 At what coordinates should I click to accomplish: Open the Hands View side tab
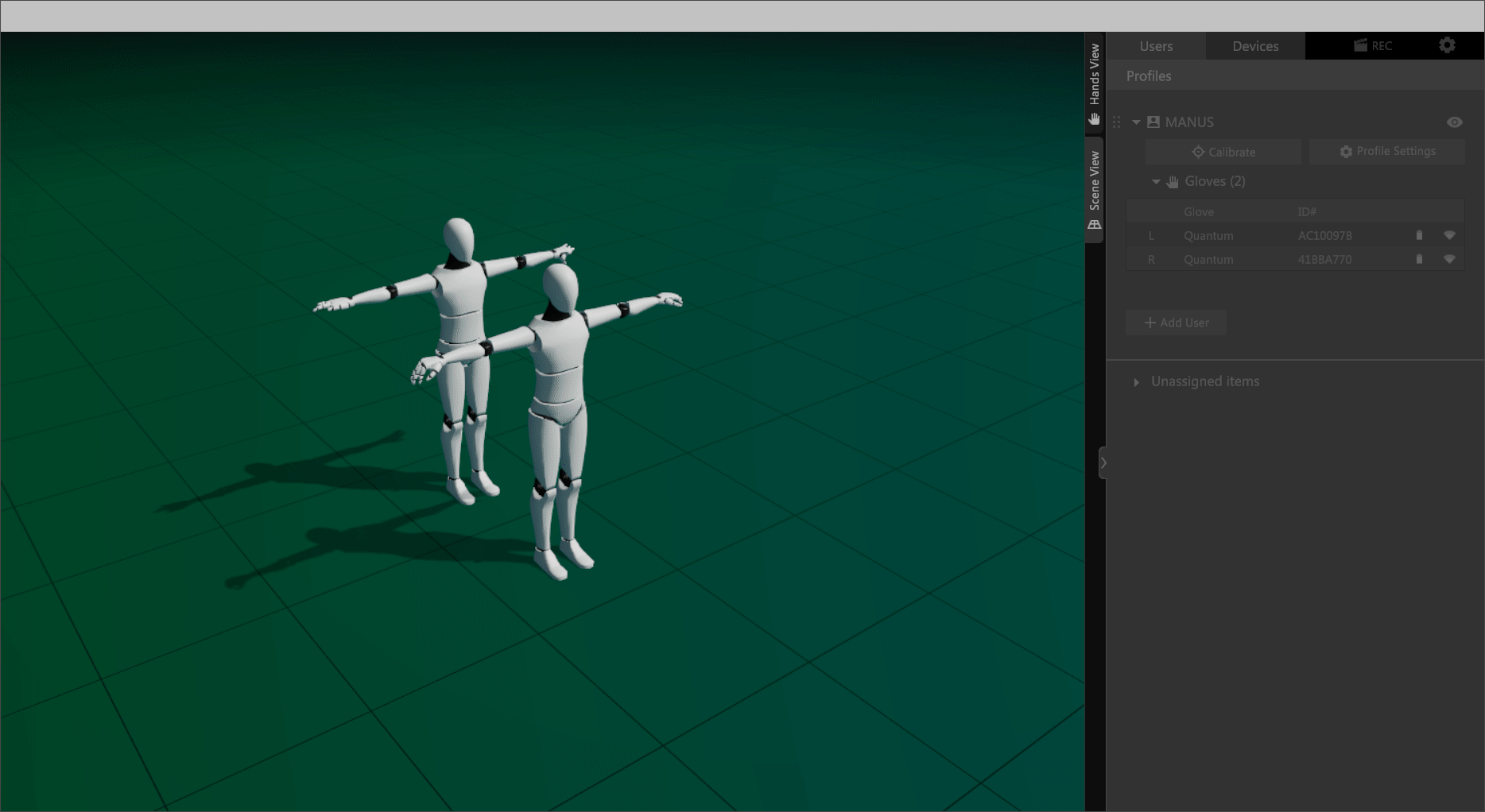(x=1095, y=83)
